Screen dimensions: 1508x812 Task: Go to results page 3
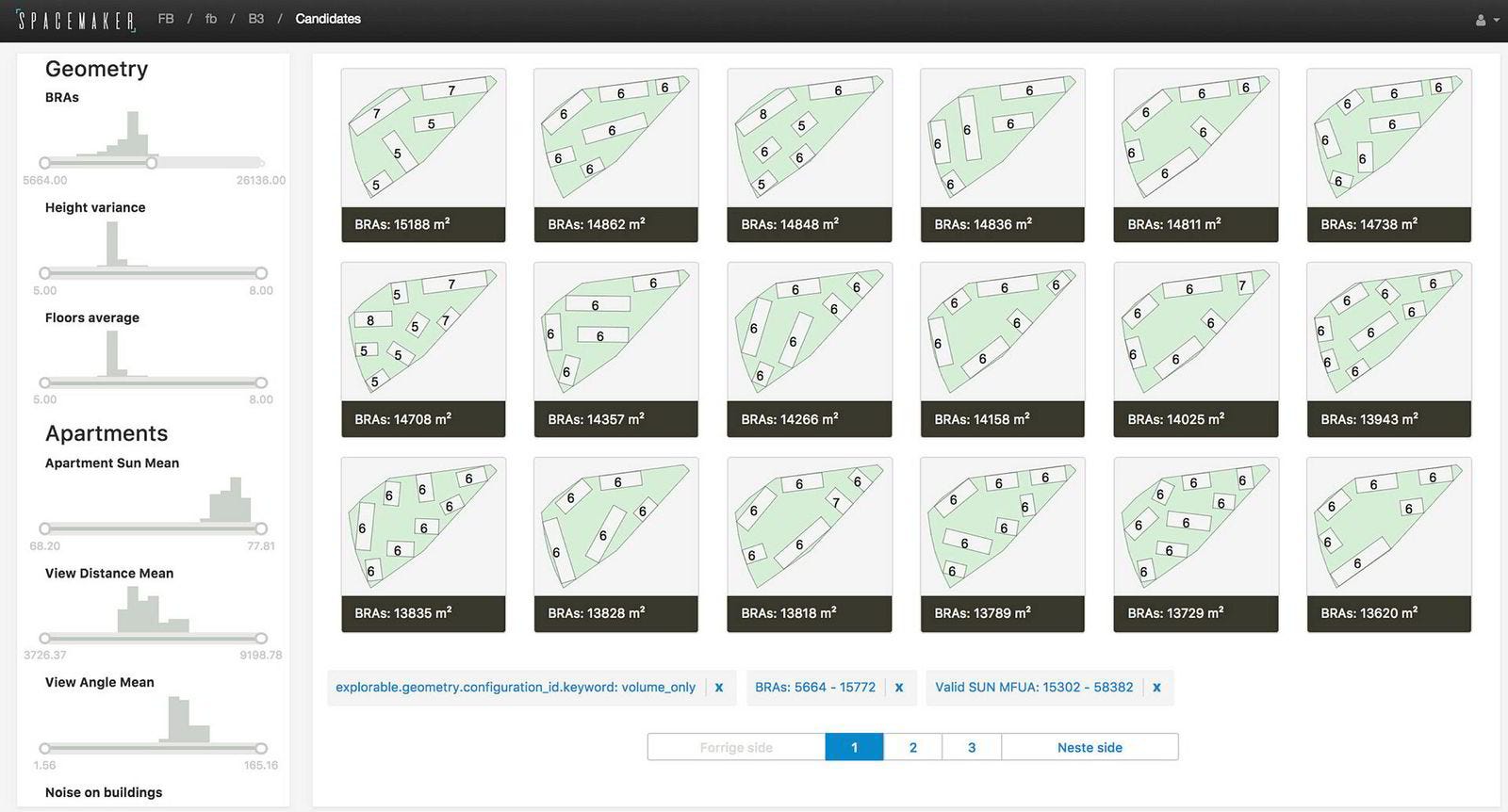(972, 747)
